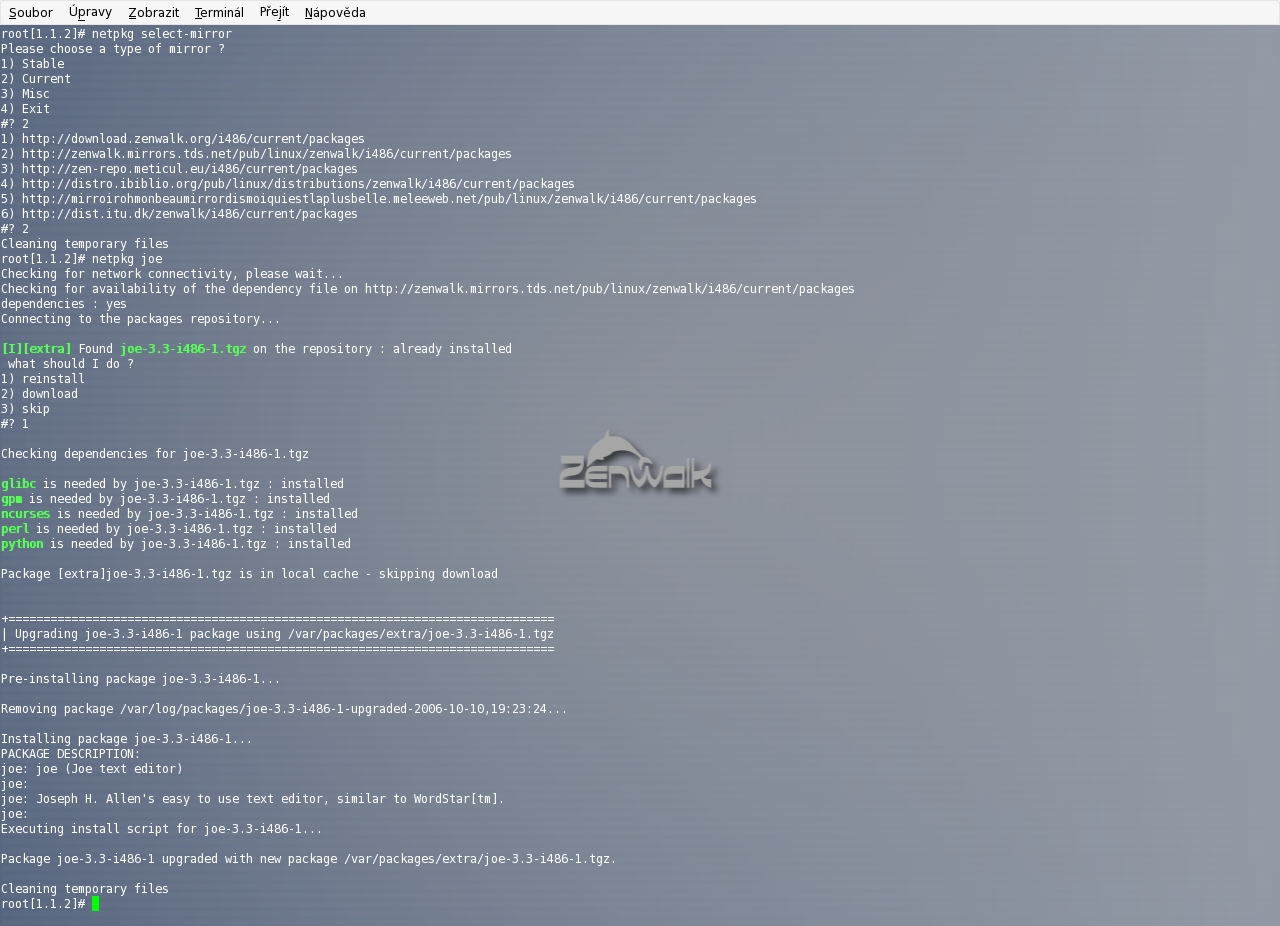Screen dimensions: 1280x926
Task: Click the green terminal cursor at the prompt
Action: pos(95,904)
